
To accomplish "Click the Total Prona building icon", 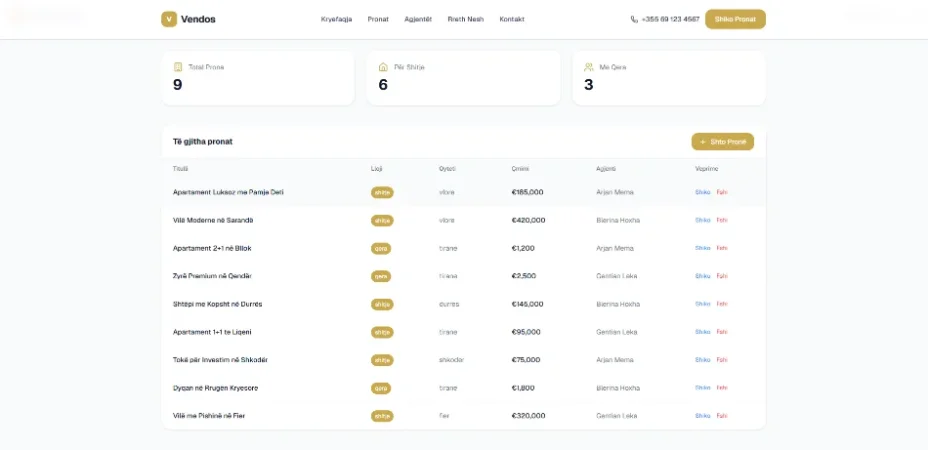I will point(178,67).
